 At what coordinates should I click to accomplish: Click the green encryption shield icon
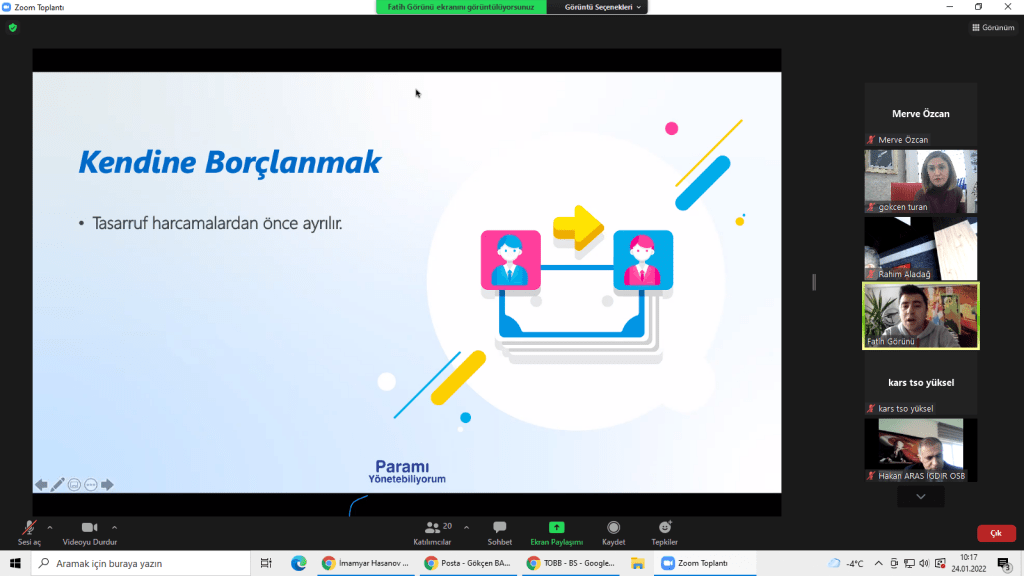pos(13,27)
